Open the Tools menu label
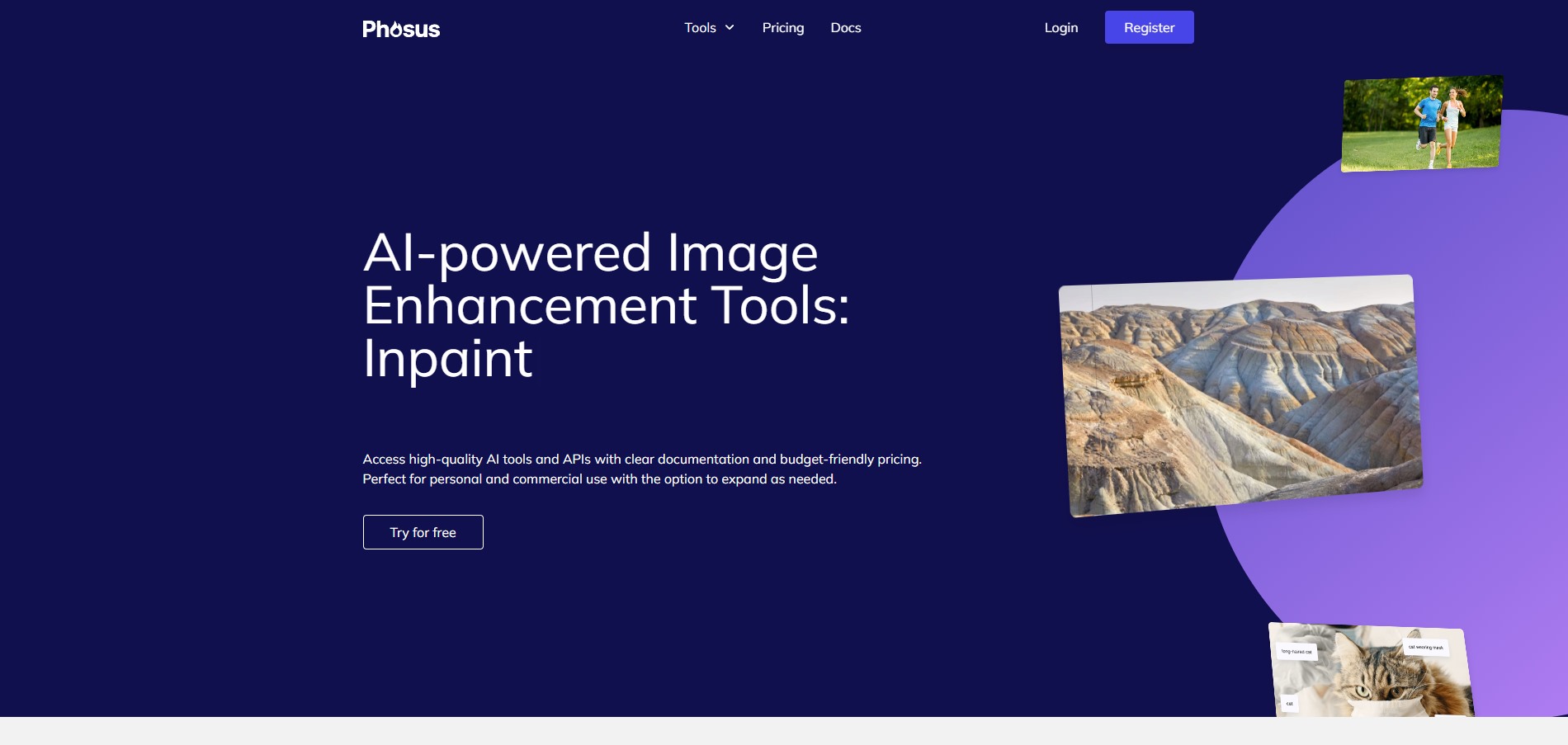 pos(700,28)
